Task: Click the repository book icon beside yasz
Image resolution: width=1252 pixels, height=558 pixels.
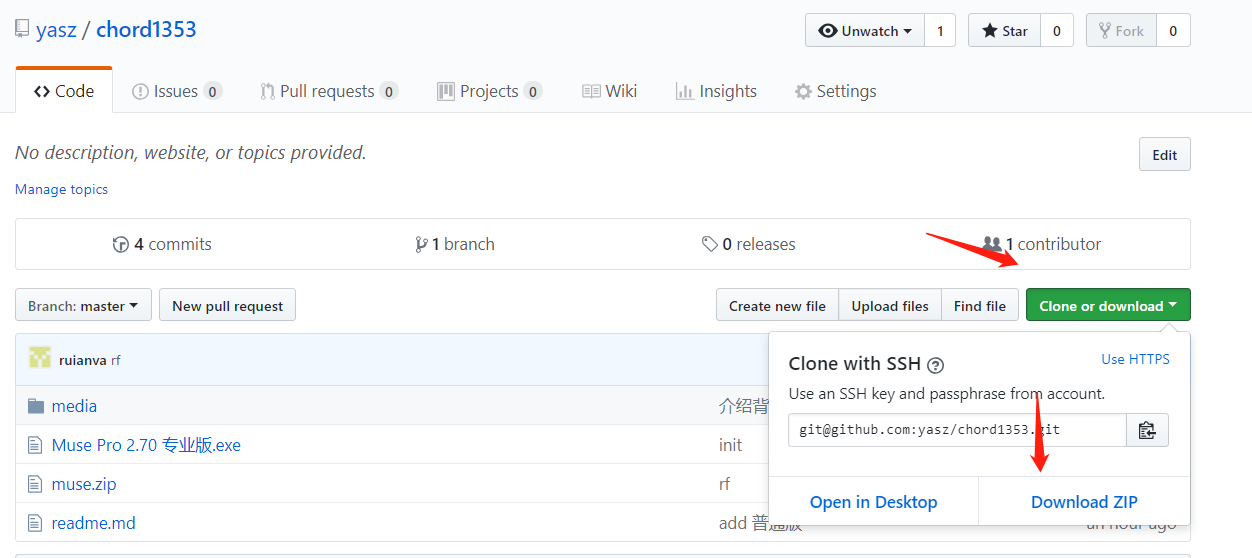Action: [x=22, y=29]
